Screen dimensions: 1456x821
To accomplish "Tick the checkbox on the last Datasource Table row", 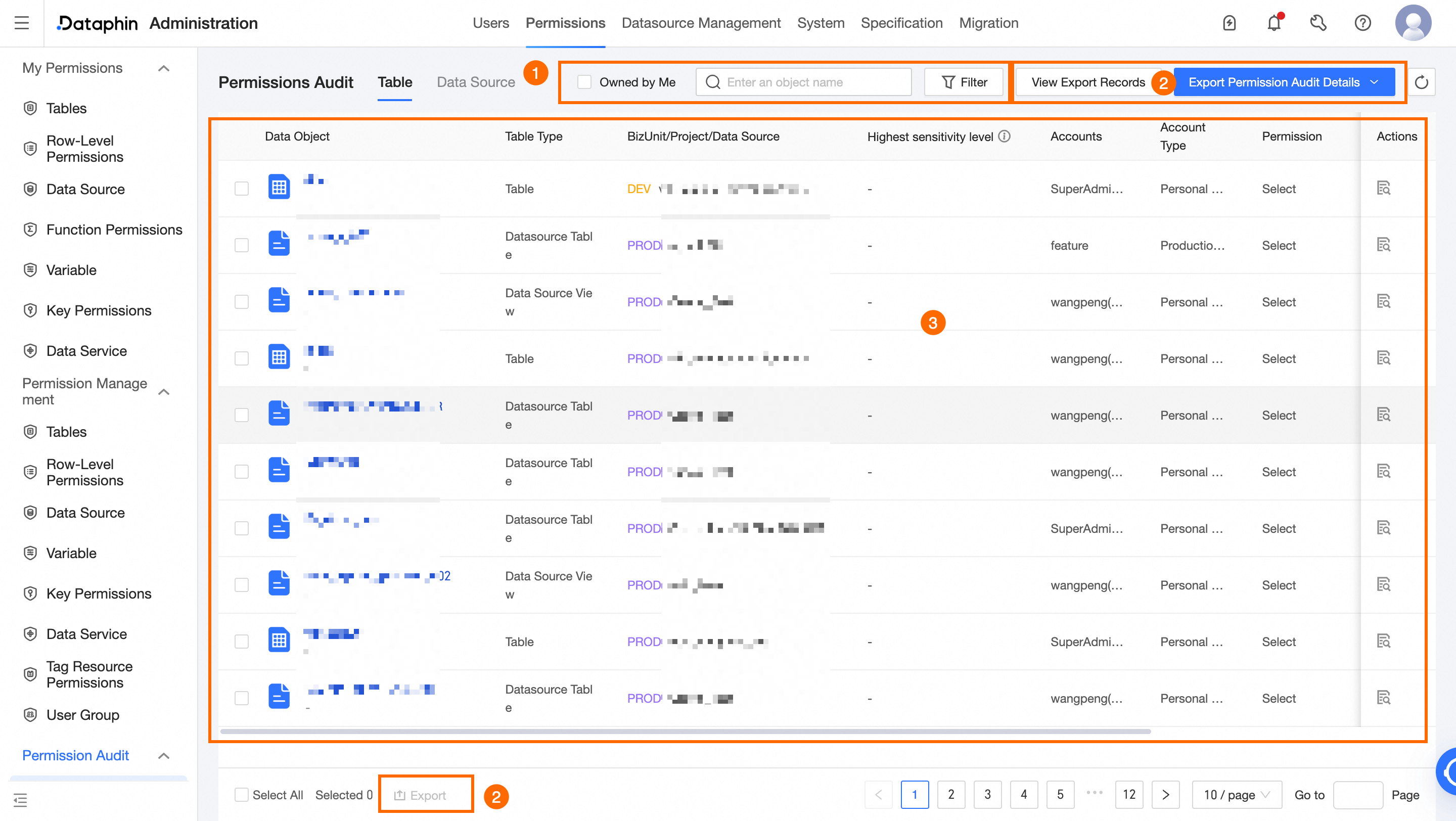I will pyautogui.click(x=241, y=698).
